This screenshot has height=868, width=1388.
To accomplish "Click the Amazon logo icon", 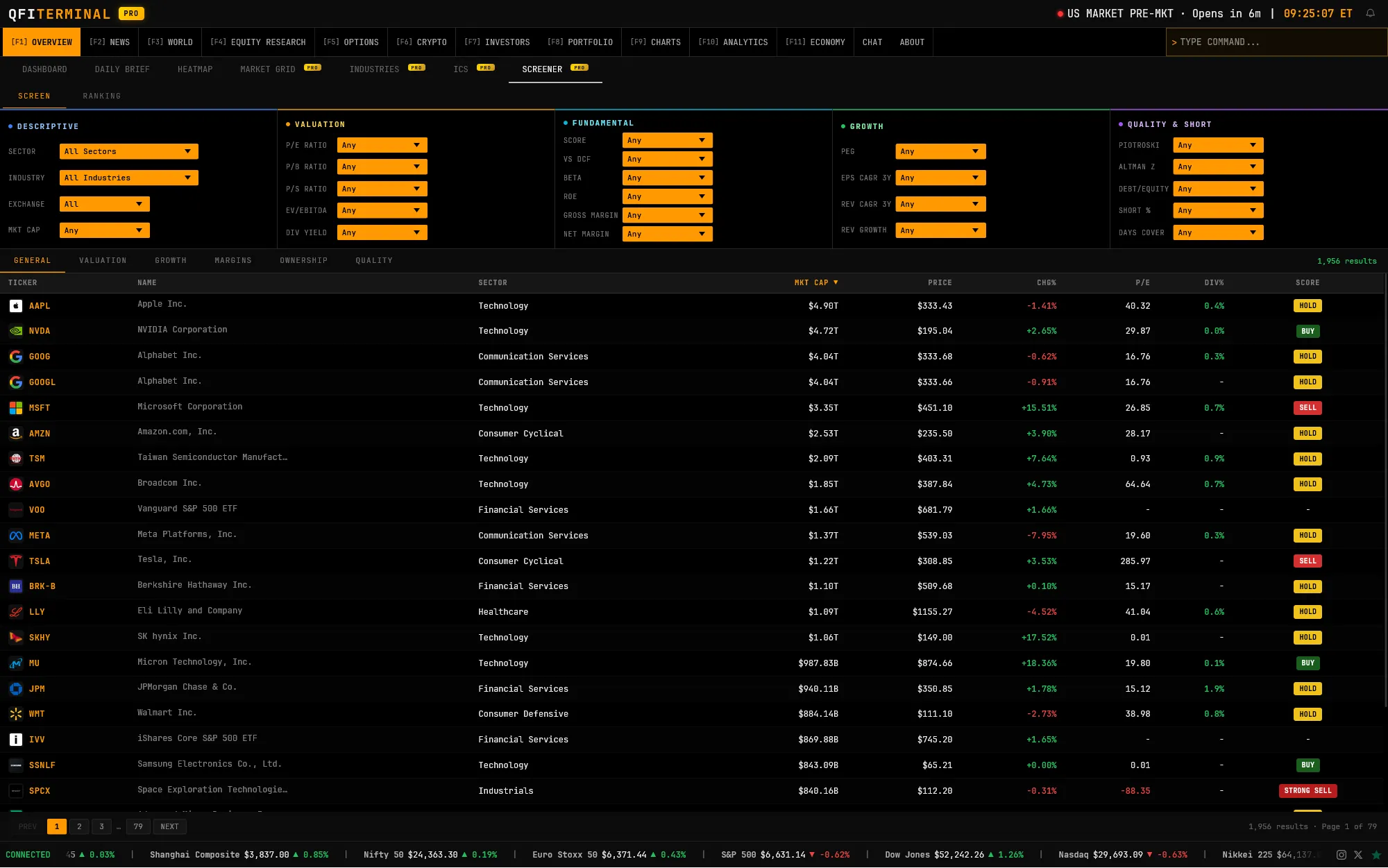I will tap(16, 434).
